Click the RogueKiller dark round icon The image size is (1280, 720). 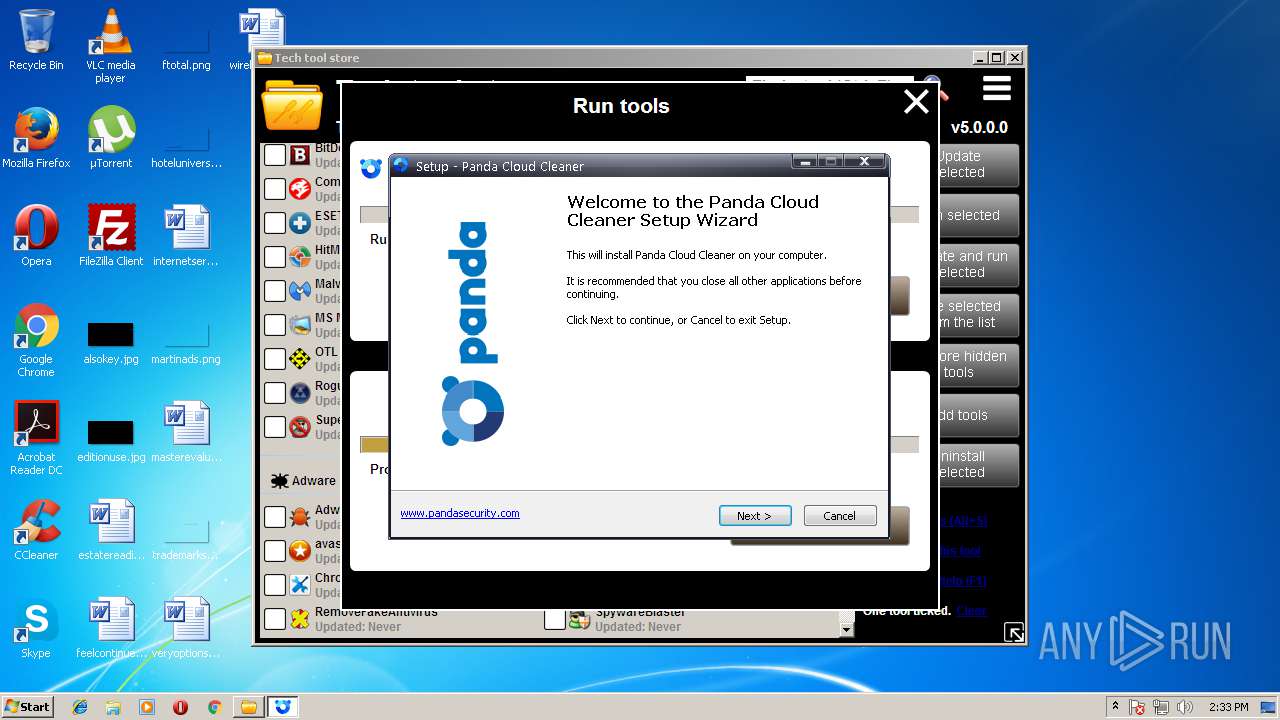pos(300,393)
